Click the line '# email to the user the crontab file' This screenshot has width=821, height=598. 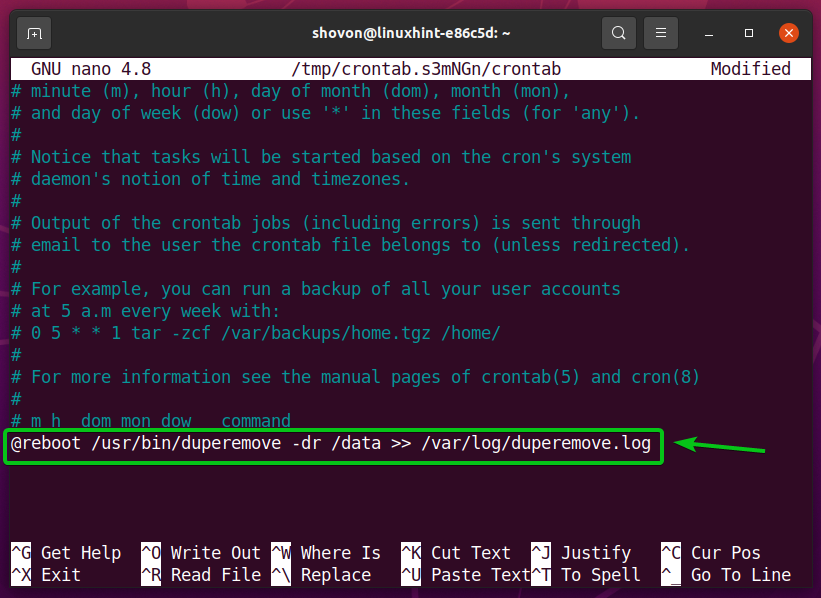pos(351,246)
